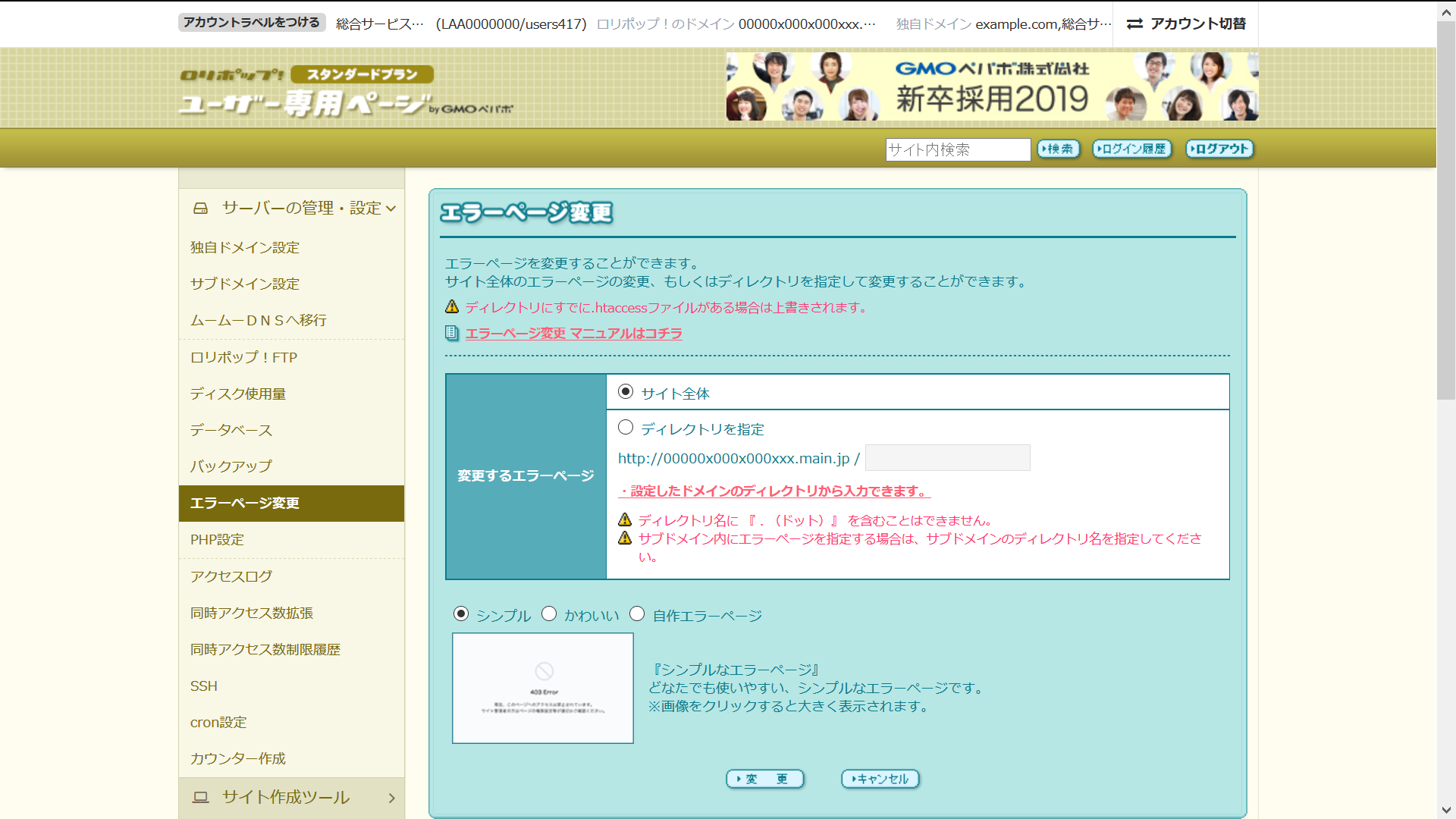Open the エラーページ変更 マニュアル link
The image size is (1456, 819).
573,334
